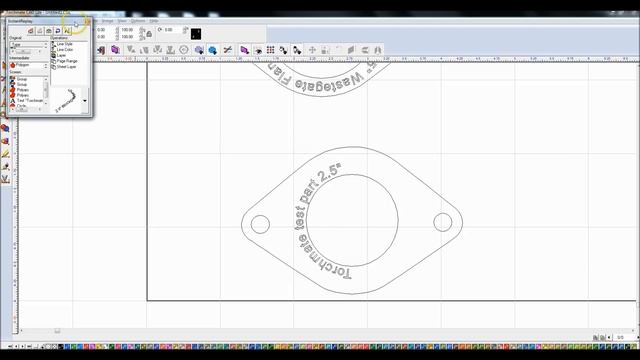Click the arrow beside the replay preview thumbnail
The image size is (640, 360).
[84, 101]
